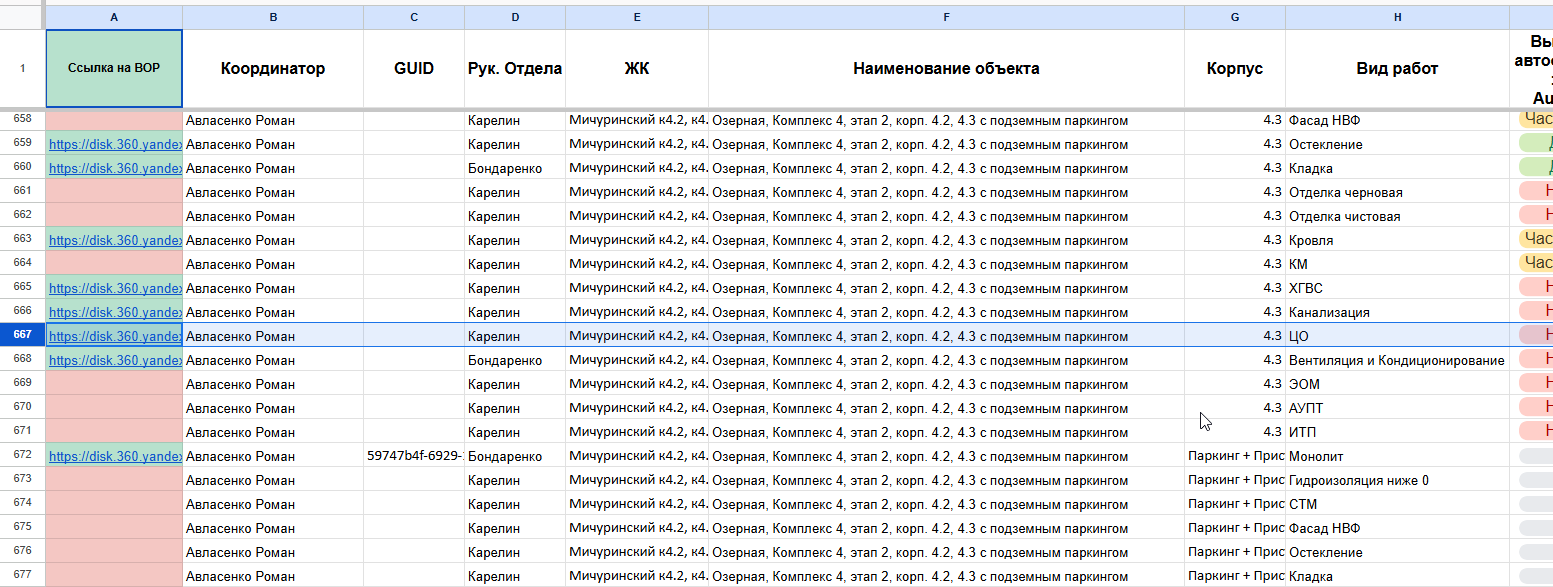Click the 'ЖК' header cell
This screenshot has height=587, width=1553.
(637, 68)
